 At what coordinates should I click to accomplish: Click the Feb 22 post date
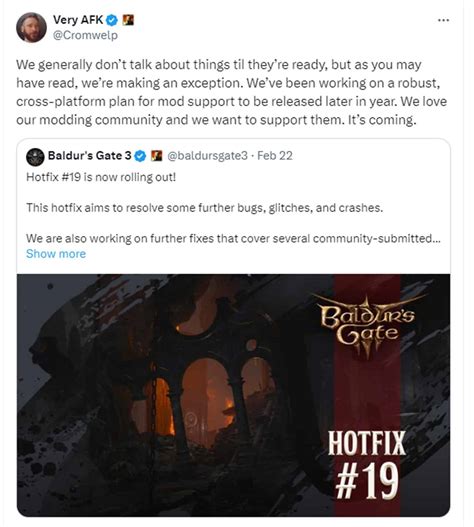[275, 156]
